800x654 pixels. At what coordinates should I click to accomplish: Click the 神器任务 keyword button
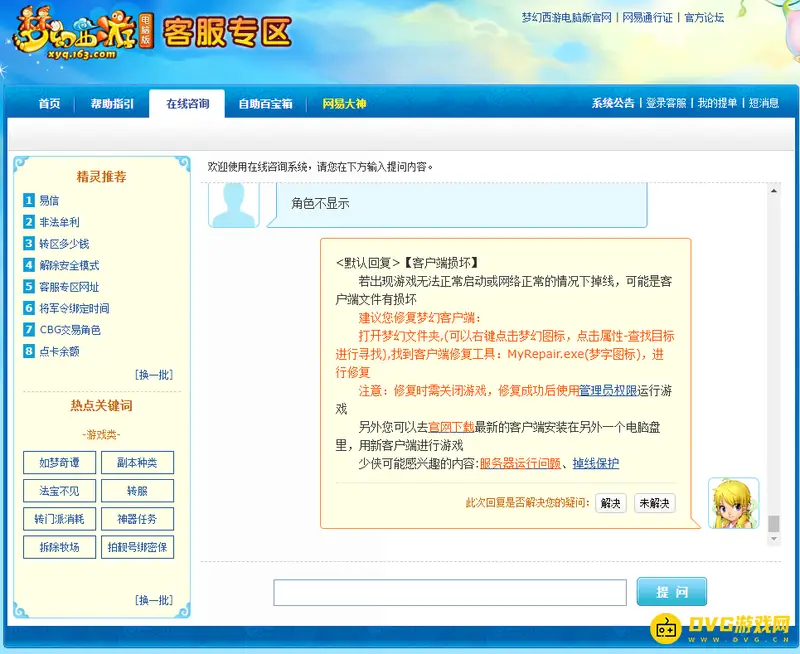pos(137,519)
